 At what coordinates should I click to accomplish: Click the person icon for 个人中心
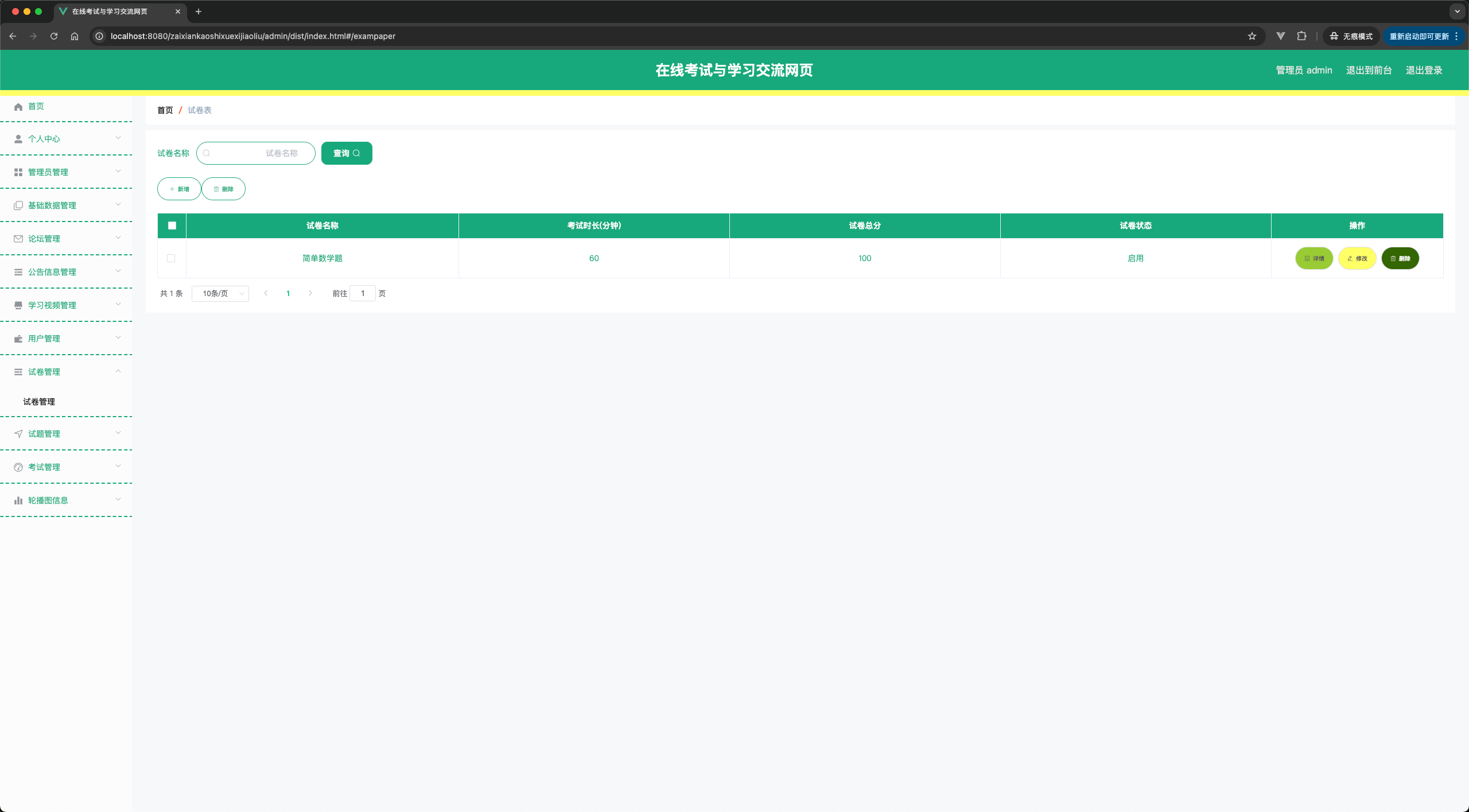(x=18, y=139)
